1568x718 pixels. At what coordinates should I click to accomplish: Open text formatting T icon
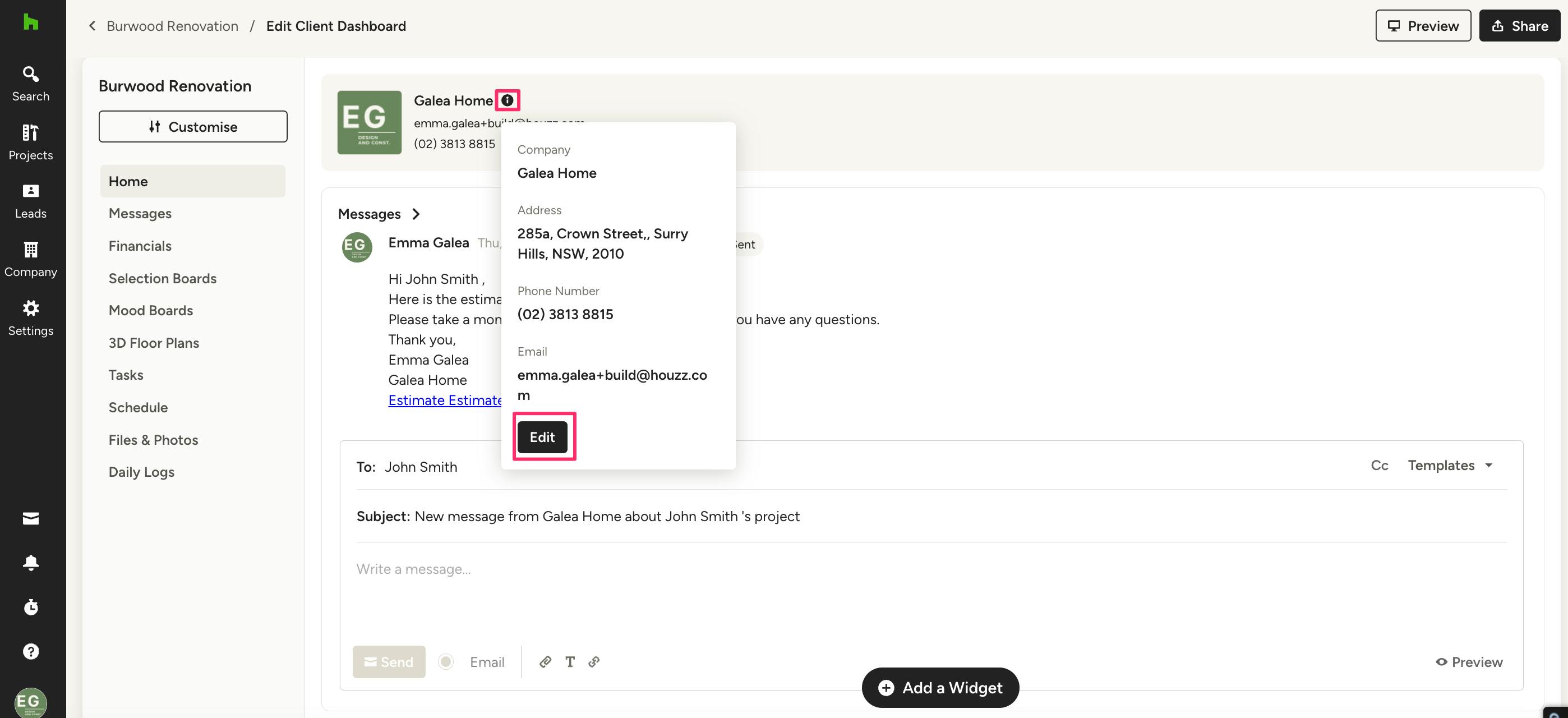(570, 661)
